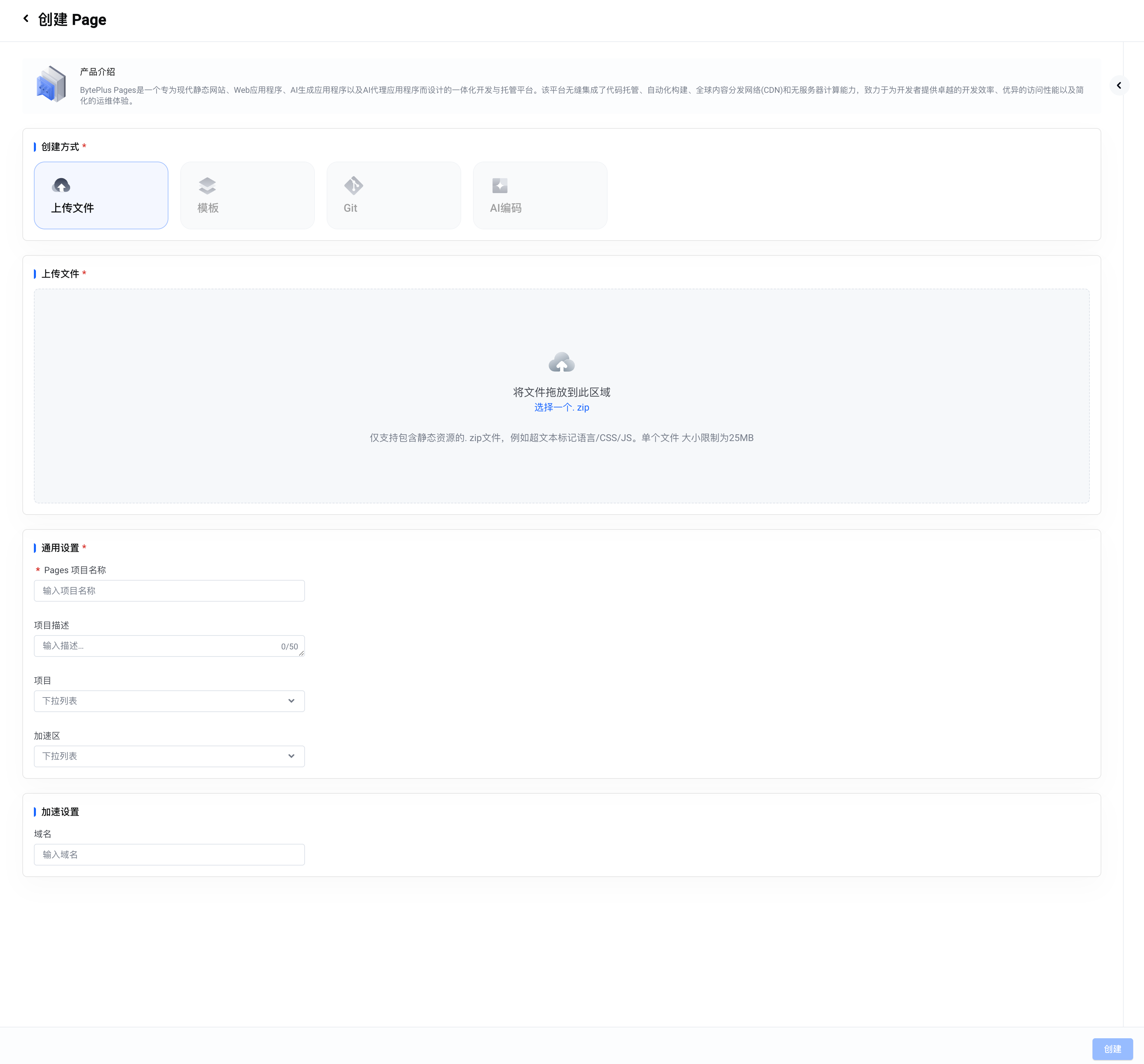Click the back arrow beside 创建 Page
1144x1064 pixels.
click(x=26, y=19)
